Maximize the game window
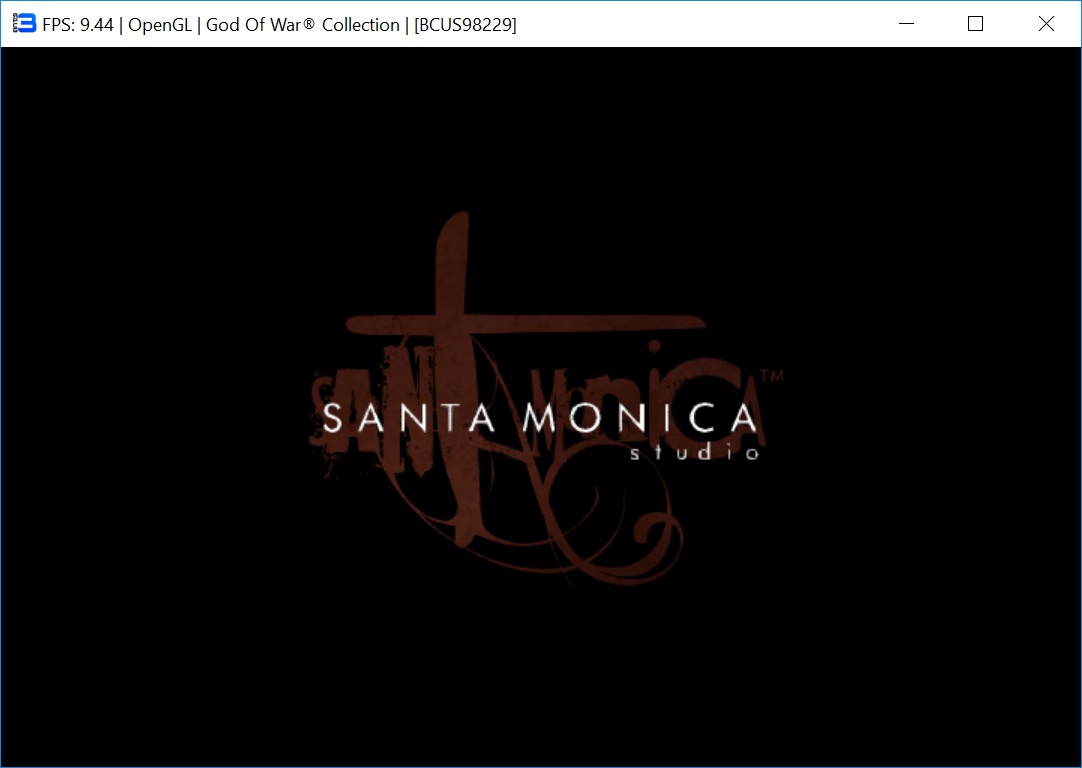The image size is (1082, 768). [976, 24]
